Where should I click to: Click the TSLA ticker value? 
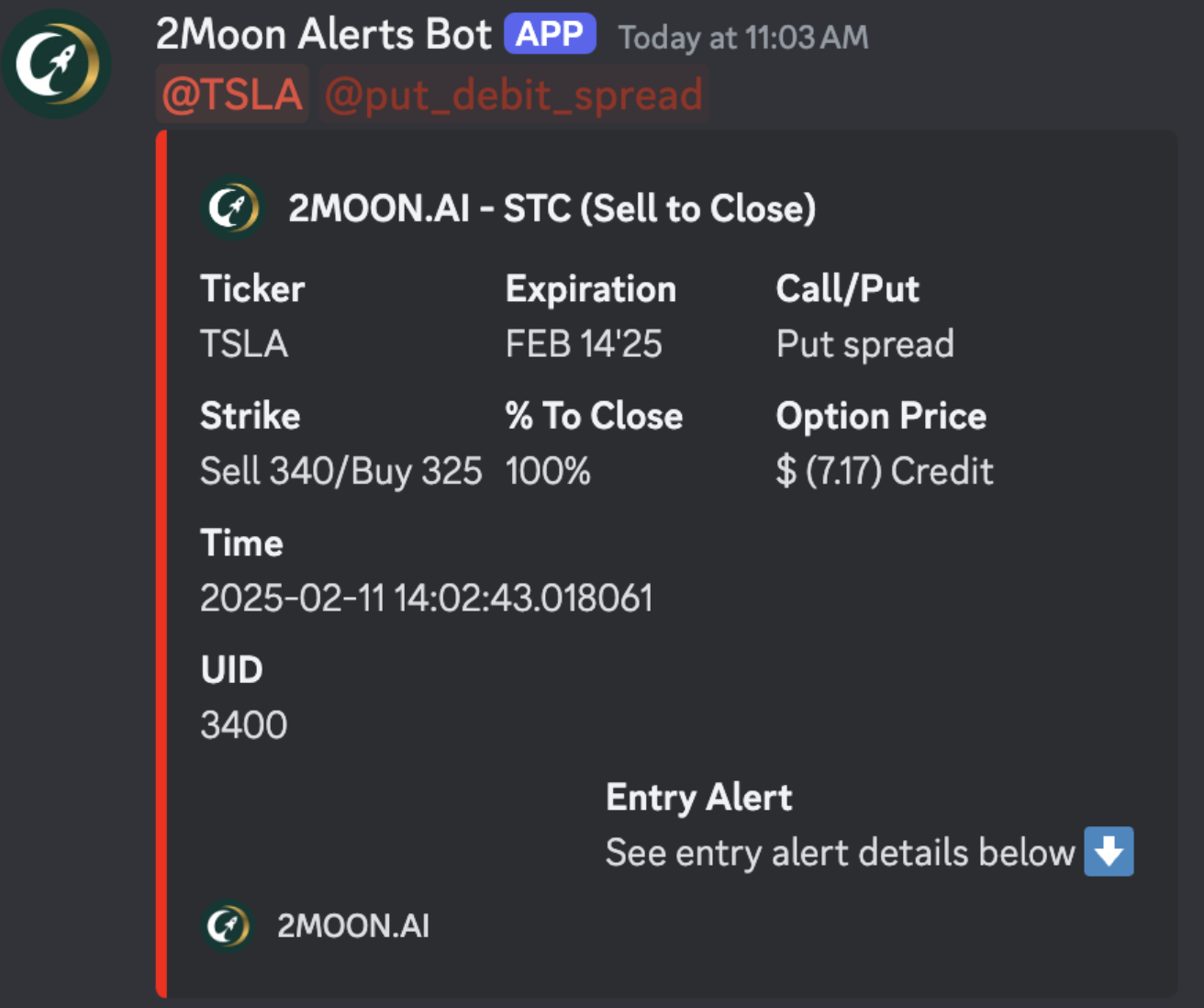(x=244, y=344)
